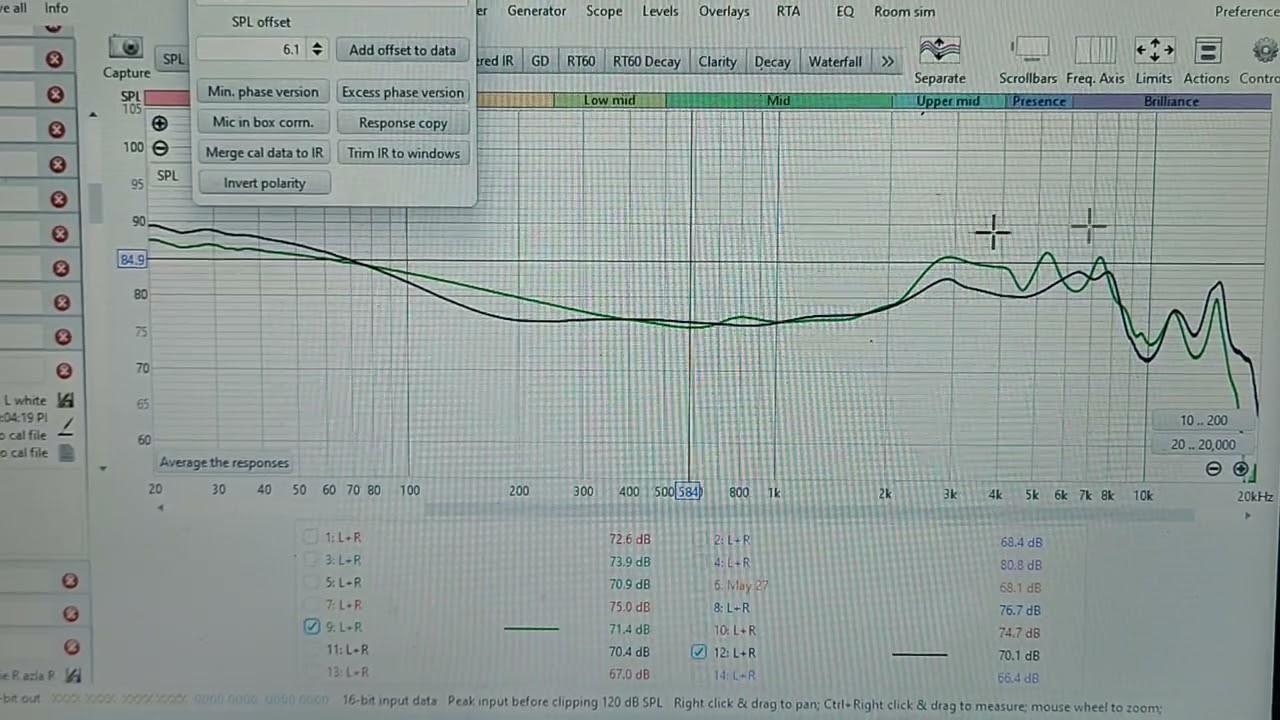
Task: Zoom in frequency axis plus icon
Action: (x=1241, y=469)
